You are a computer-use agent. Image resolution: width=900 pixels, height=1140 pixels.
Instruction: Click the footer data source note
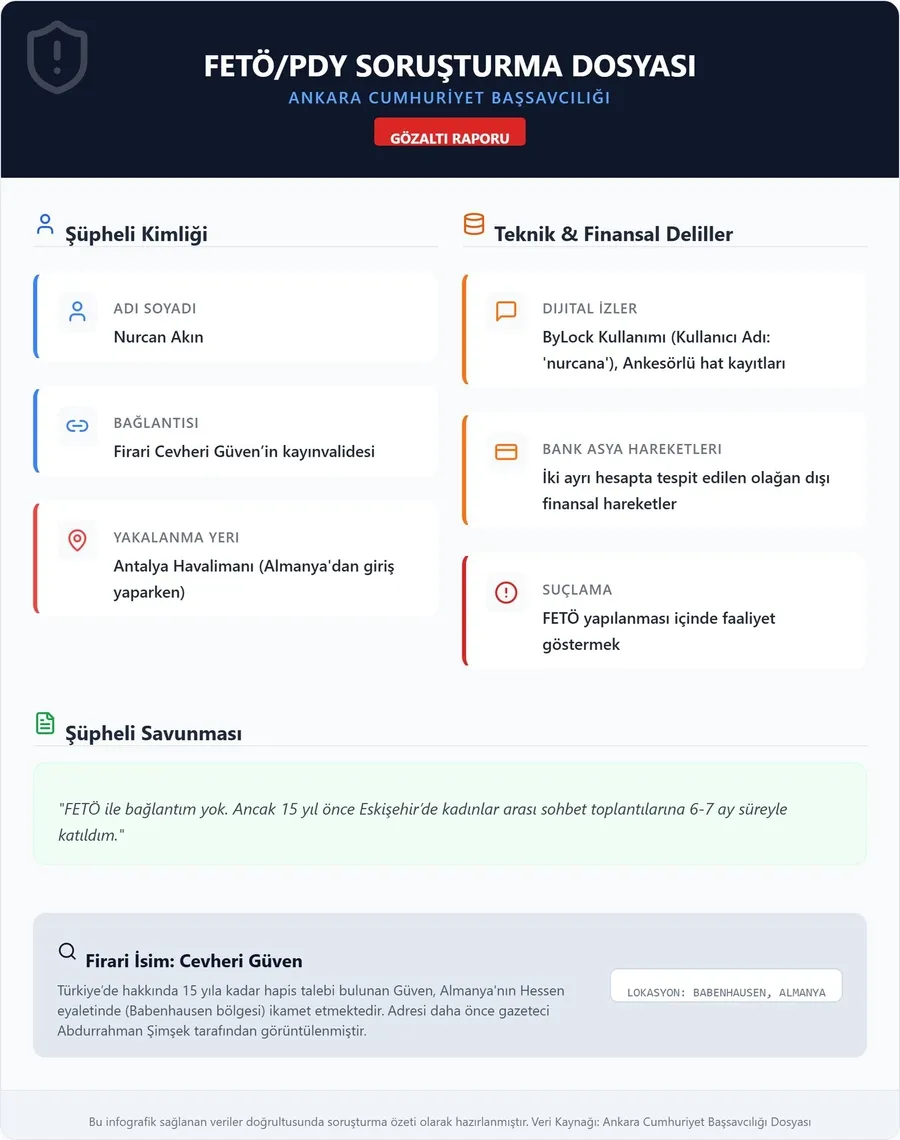point(450,1122)
